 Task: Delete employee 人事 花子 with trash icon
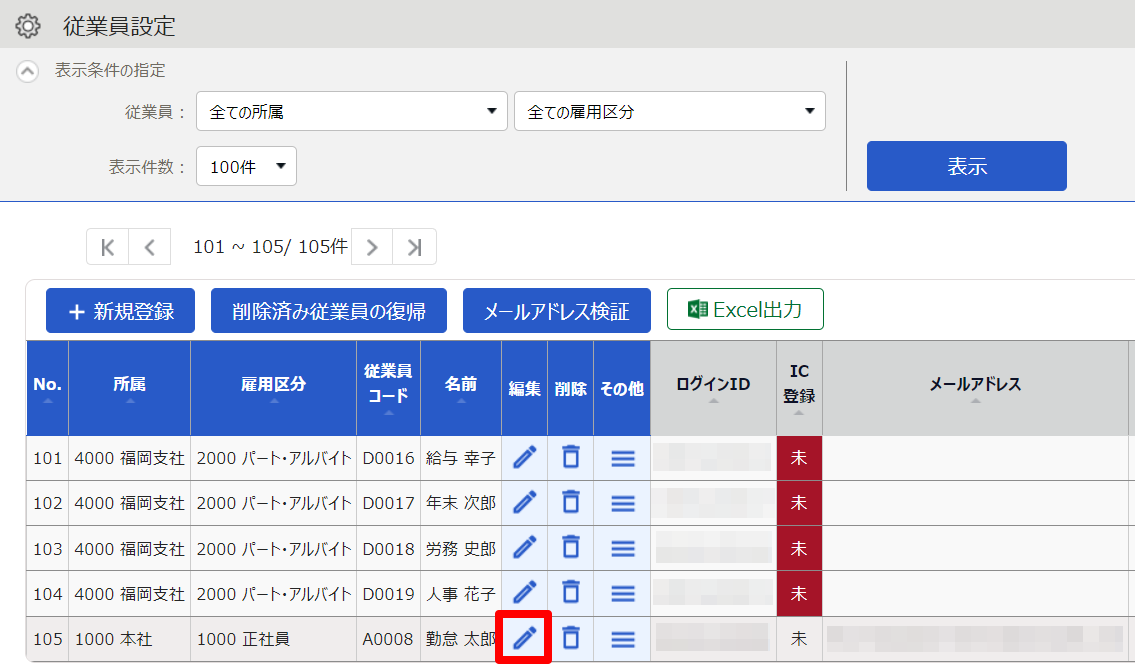coord(570,593)
